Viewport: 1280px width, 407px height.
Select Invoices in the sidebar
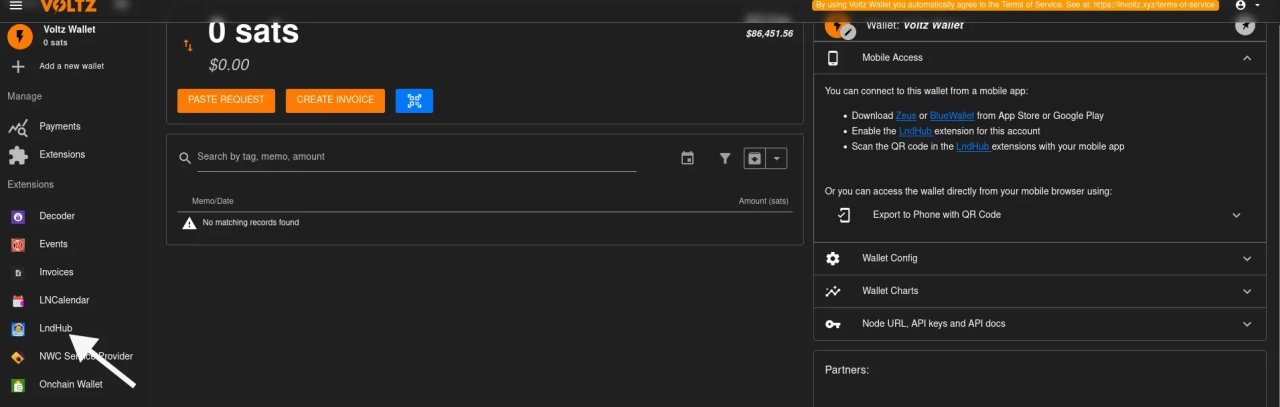[x=57, y=272]
